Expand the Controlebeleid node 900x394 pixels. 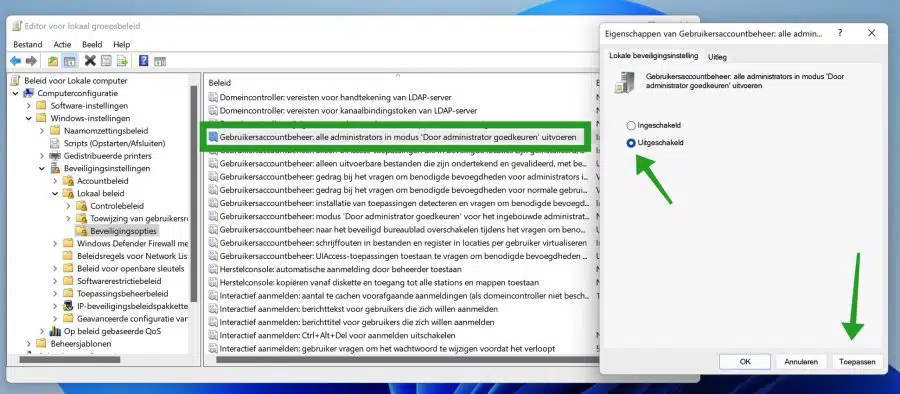tap(68, 206)
